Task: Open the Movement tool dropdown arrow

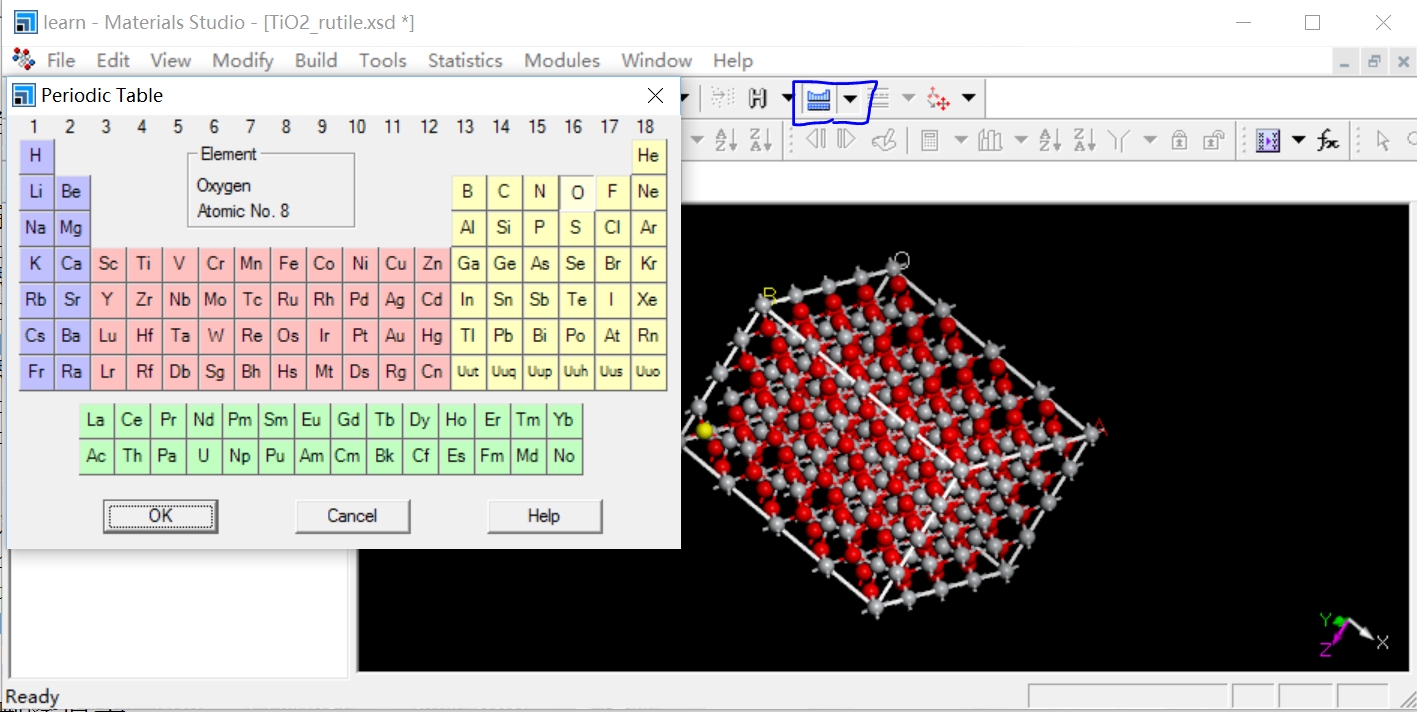Action: coord(968,98)
